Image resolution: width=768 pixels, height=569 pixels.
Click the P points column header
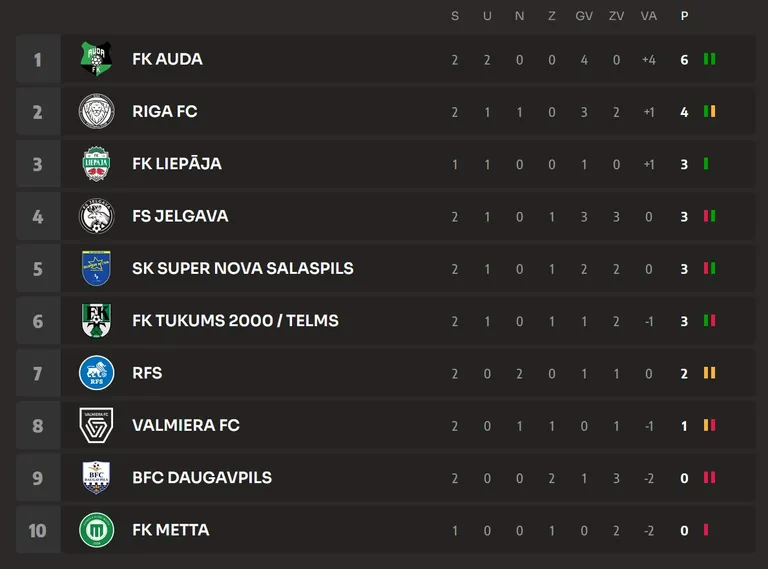684,16
